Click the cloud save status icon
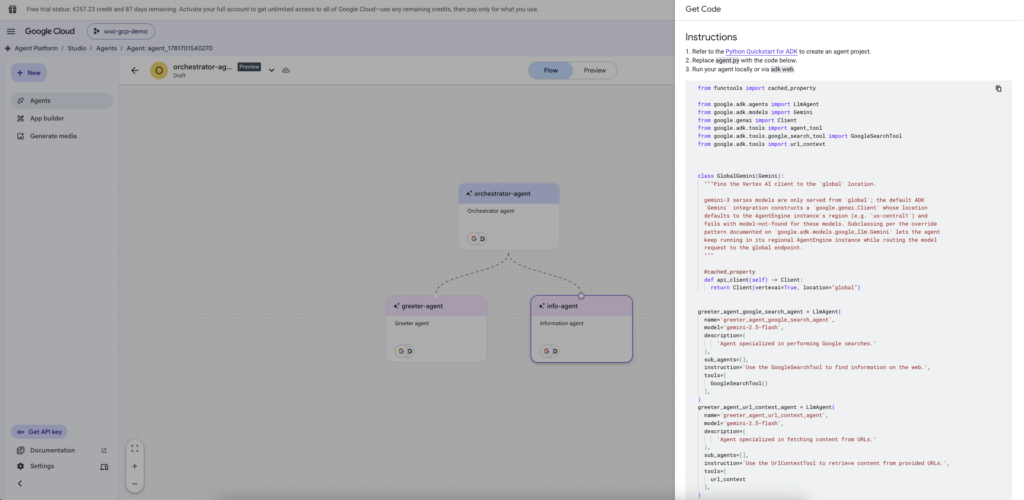1024x500 pixels. tap(285, 70)
